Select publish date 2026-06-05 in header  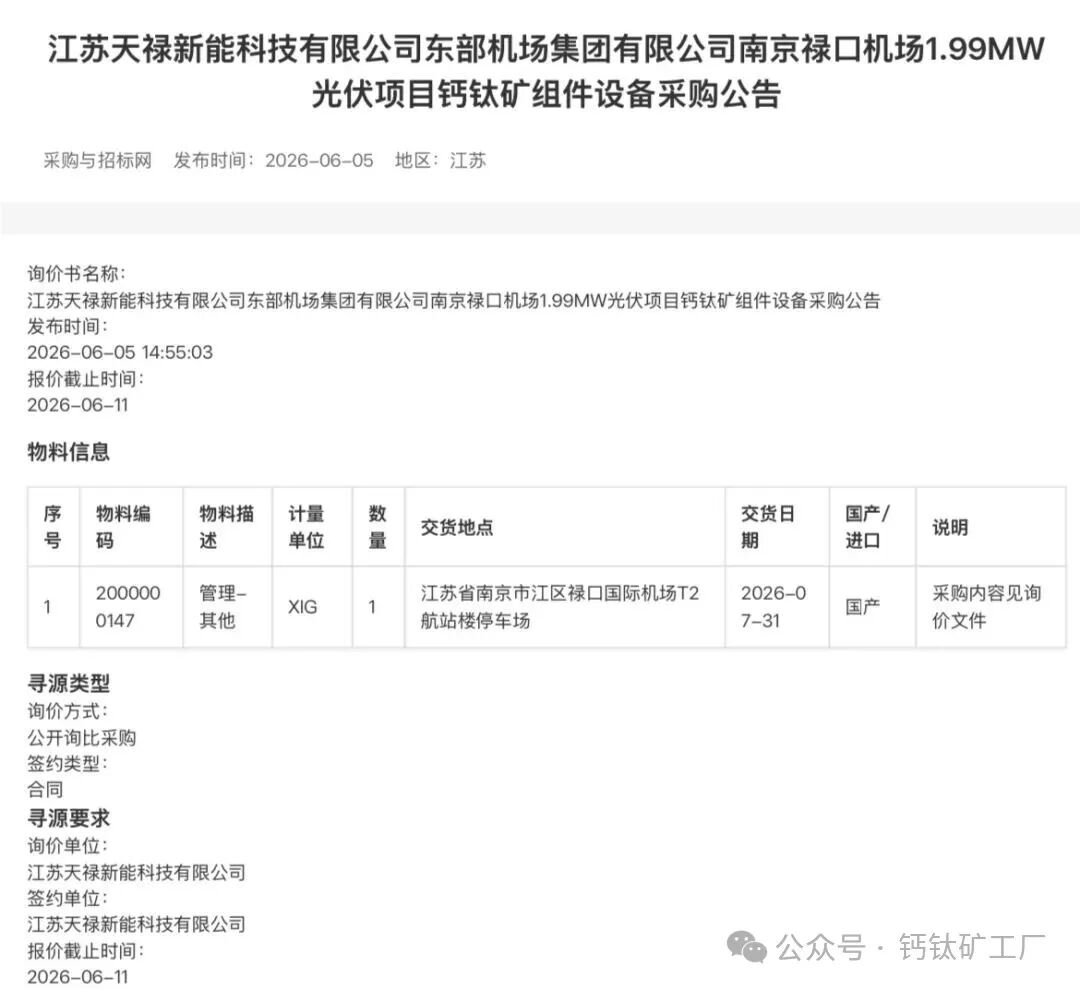pos(319,161)
